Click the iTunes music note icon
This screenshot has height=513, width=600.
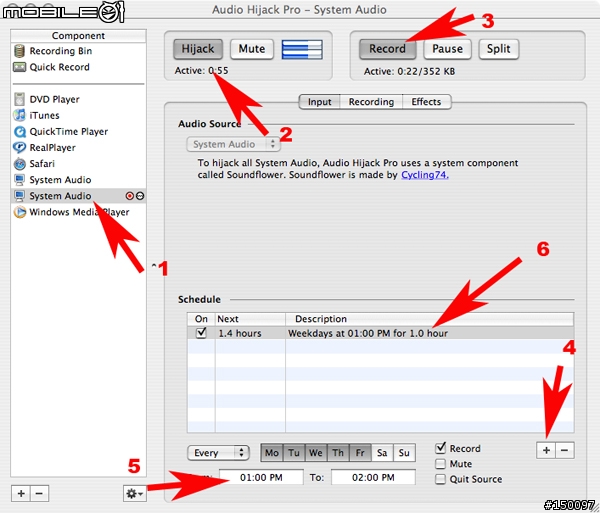click(19, 115)
